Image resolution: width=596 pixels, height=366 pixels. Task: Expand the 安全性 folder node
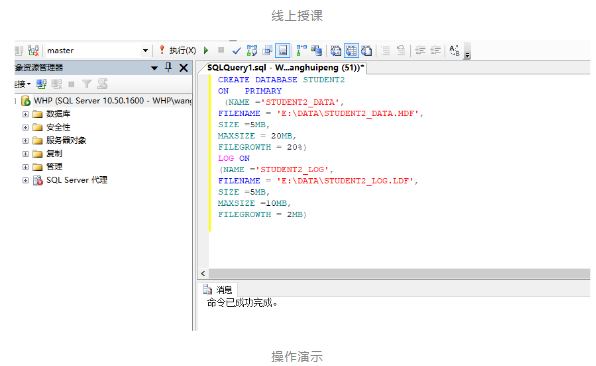point(25,127)
